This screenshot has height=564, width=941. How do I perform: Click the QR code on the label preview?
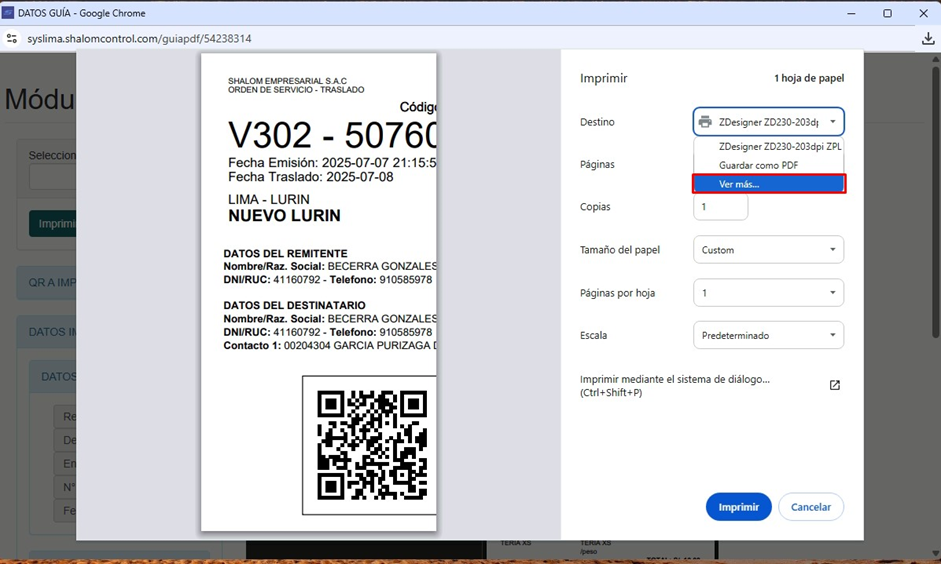pyautogui.click(x=371, y=445)
